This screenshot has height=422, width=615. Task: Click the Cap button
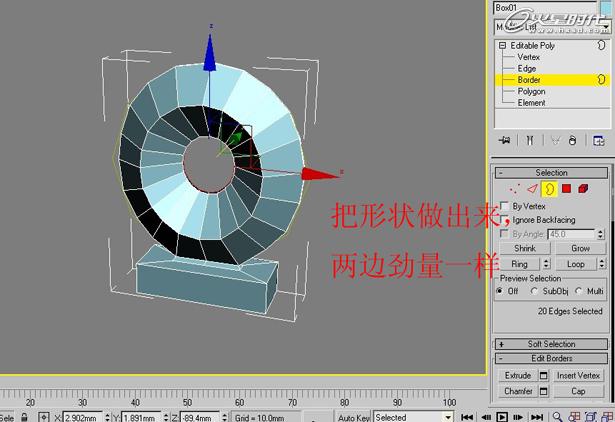[580, 391]
